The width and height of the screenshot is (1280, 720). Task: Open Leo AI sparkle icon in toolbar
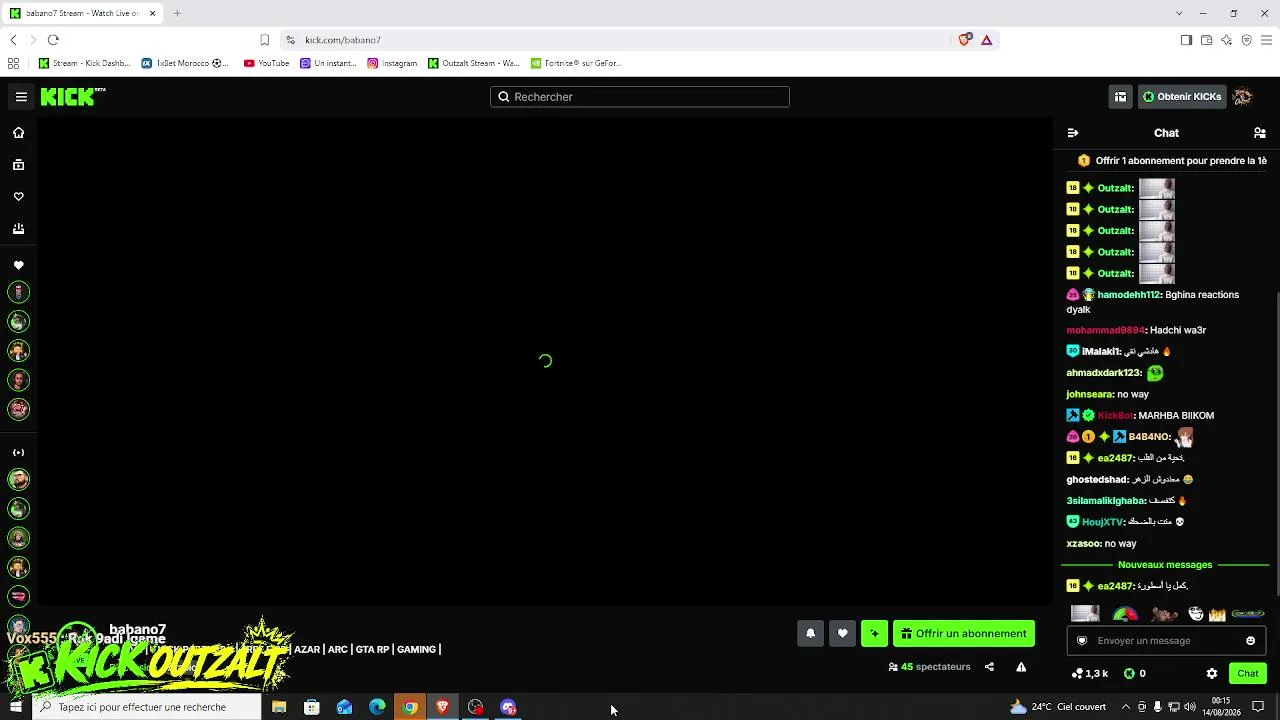coord(1226,40)
